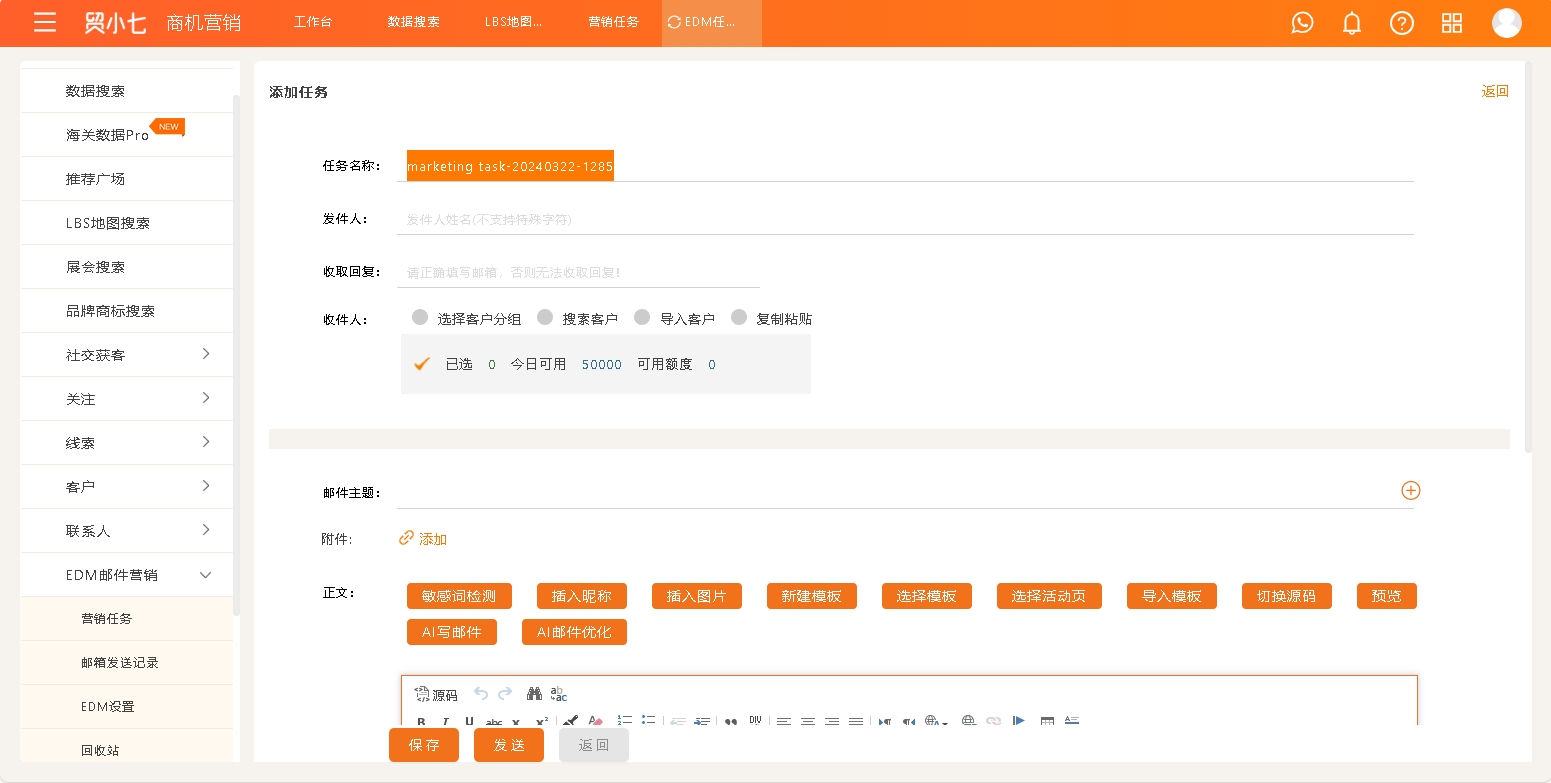Click the 选择模板 button
1551x783 pixels.
pos(927,596)
